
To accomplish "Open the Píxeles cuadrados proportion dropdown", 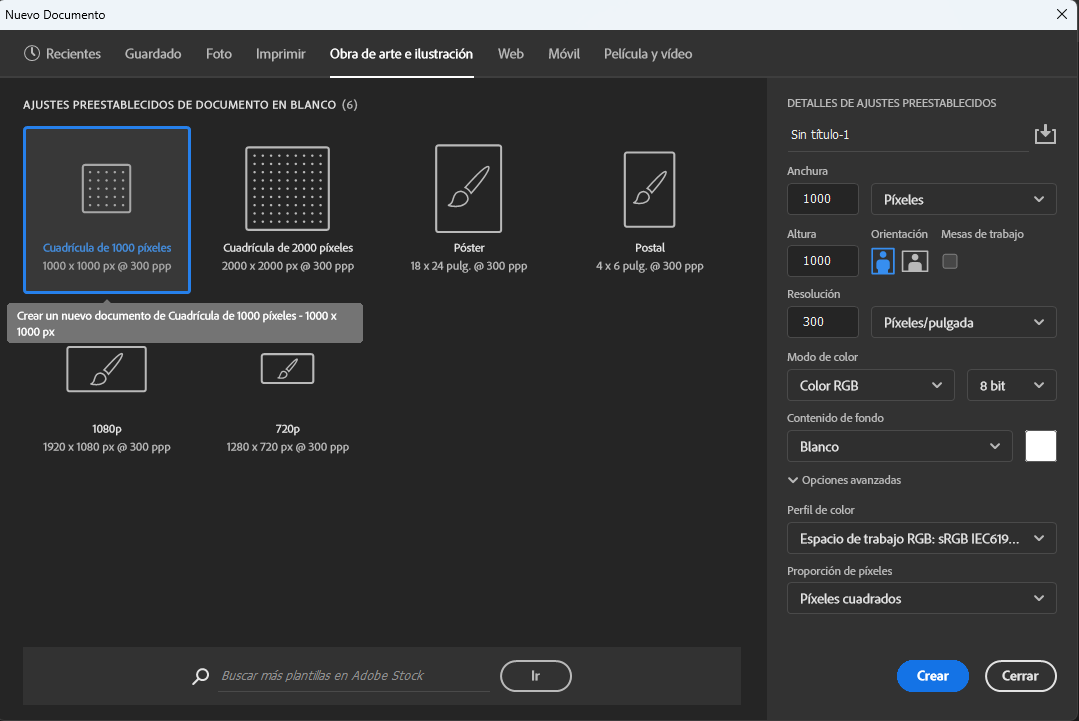I will [x=921, y=599].
